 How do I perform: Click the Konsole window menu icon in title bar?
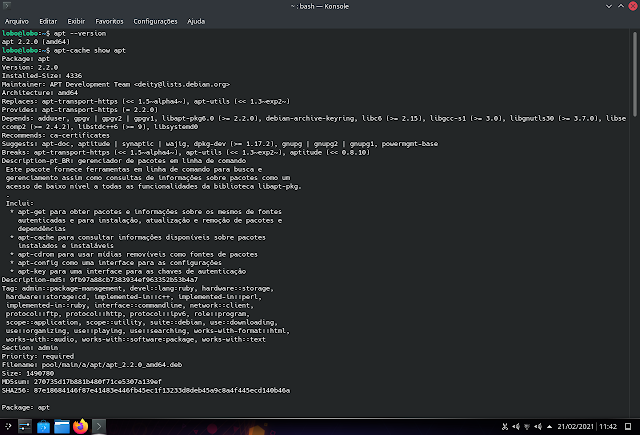7,6
